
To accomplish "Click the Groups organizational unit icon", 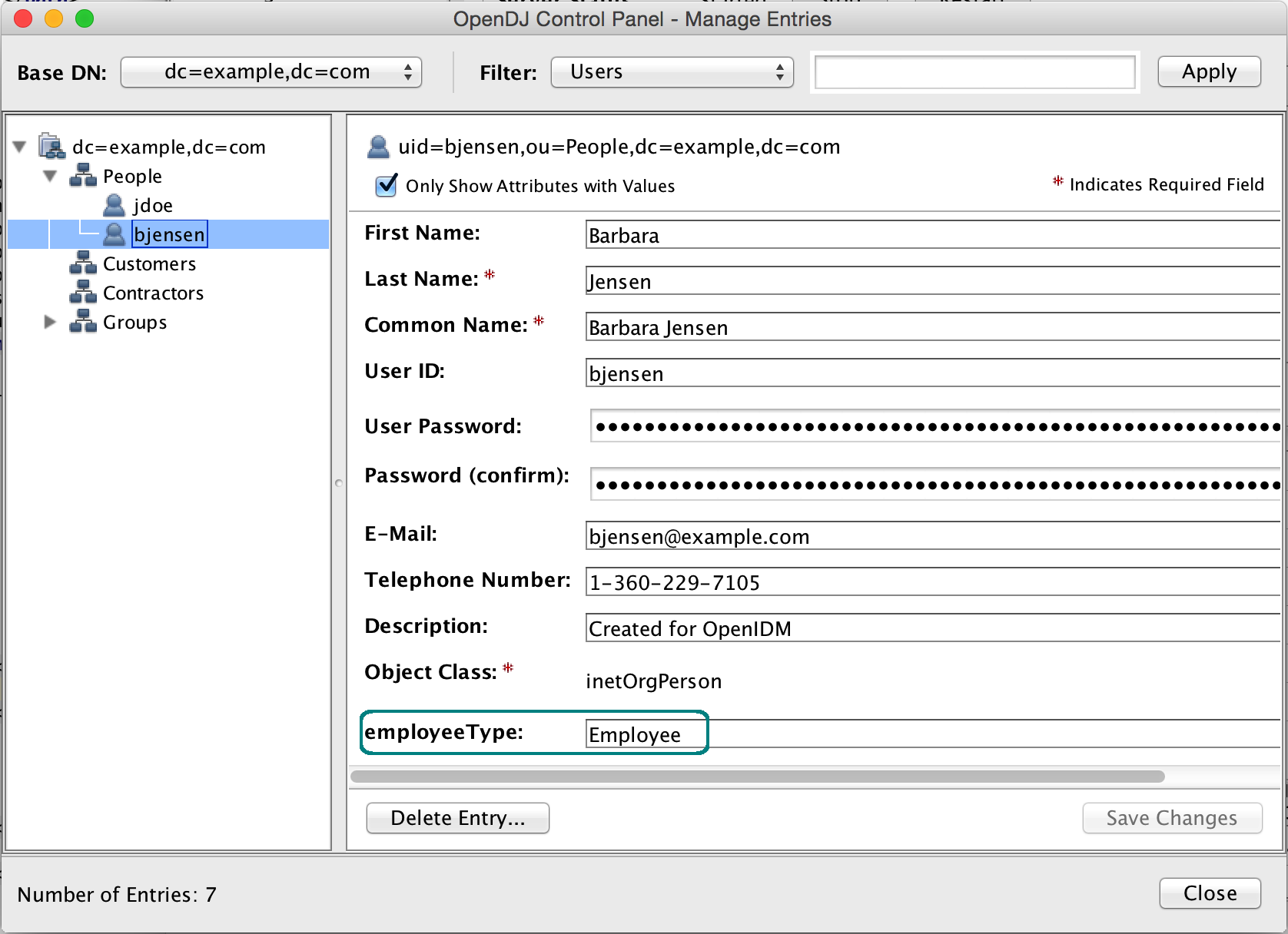I will point(83,321).
